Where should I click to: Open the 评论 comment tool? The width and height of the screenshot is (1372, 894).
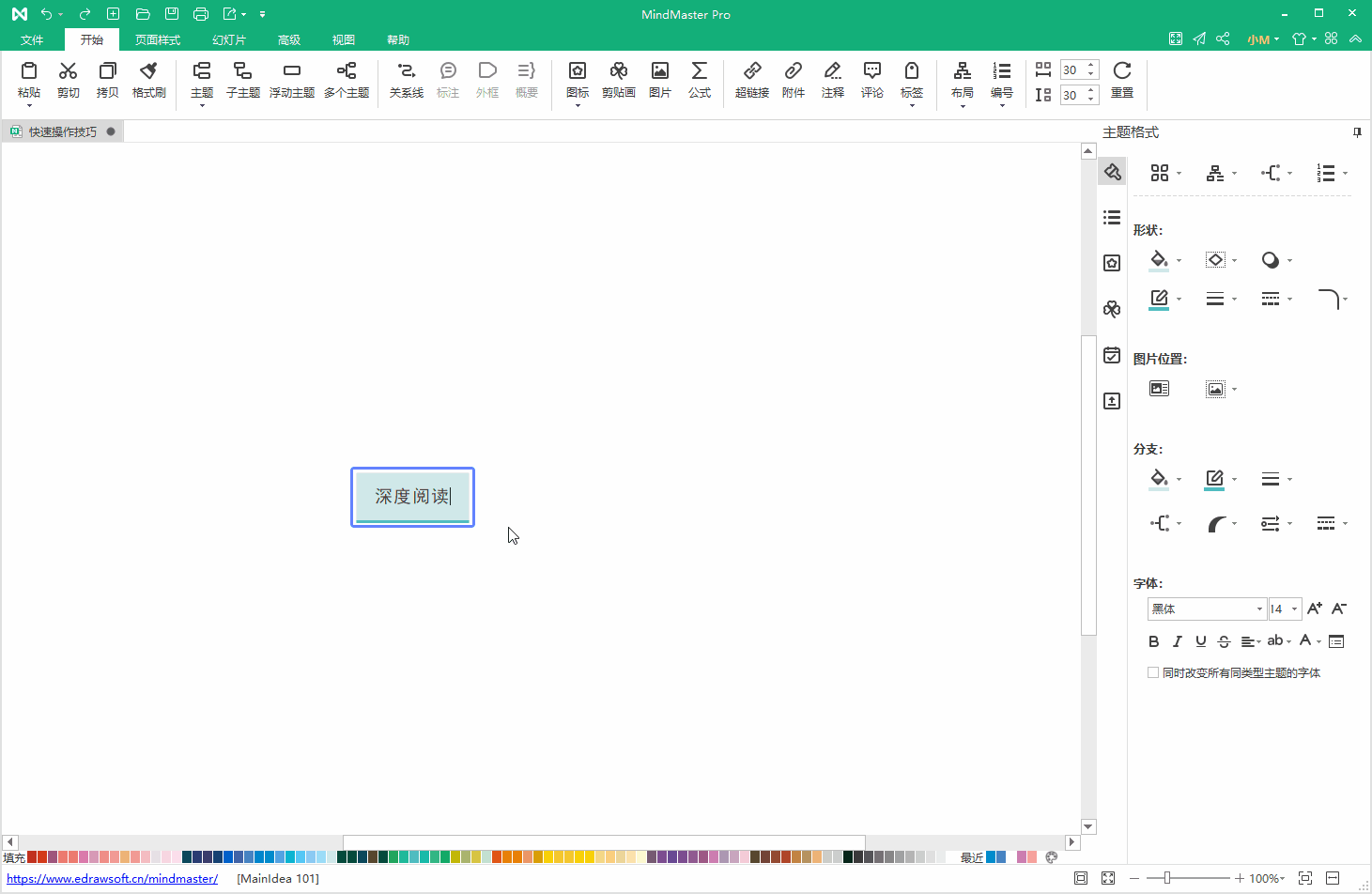click(871, 80)
